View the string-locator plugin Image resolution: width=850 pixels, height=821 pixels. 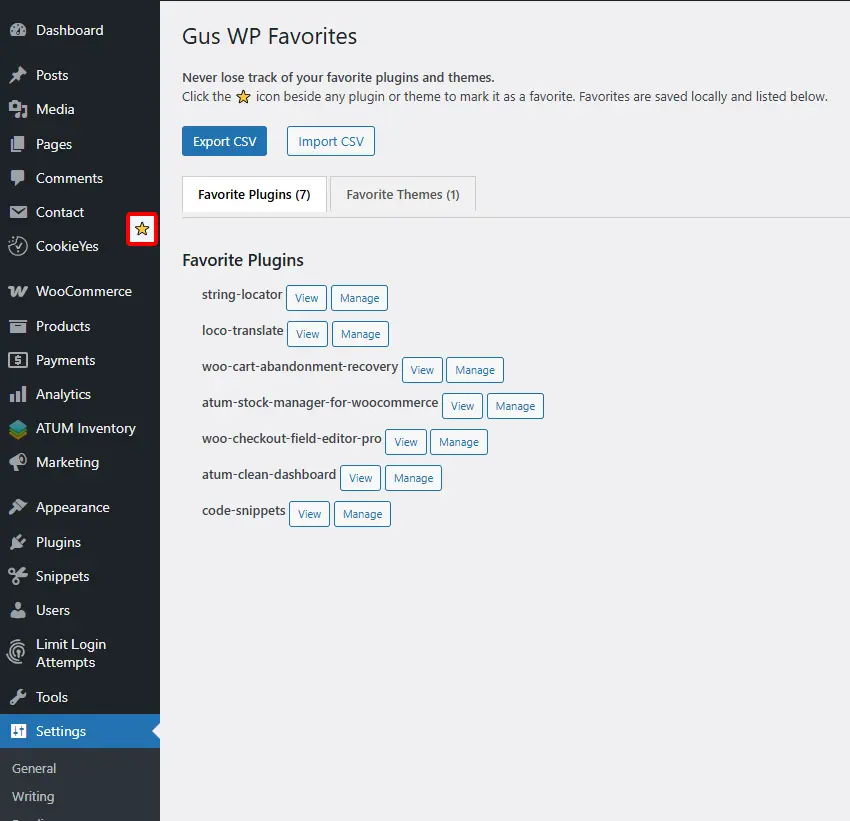tap(306, 298)
